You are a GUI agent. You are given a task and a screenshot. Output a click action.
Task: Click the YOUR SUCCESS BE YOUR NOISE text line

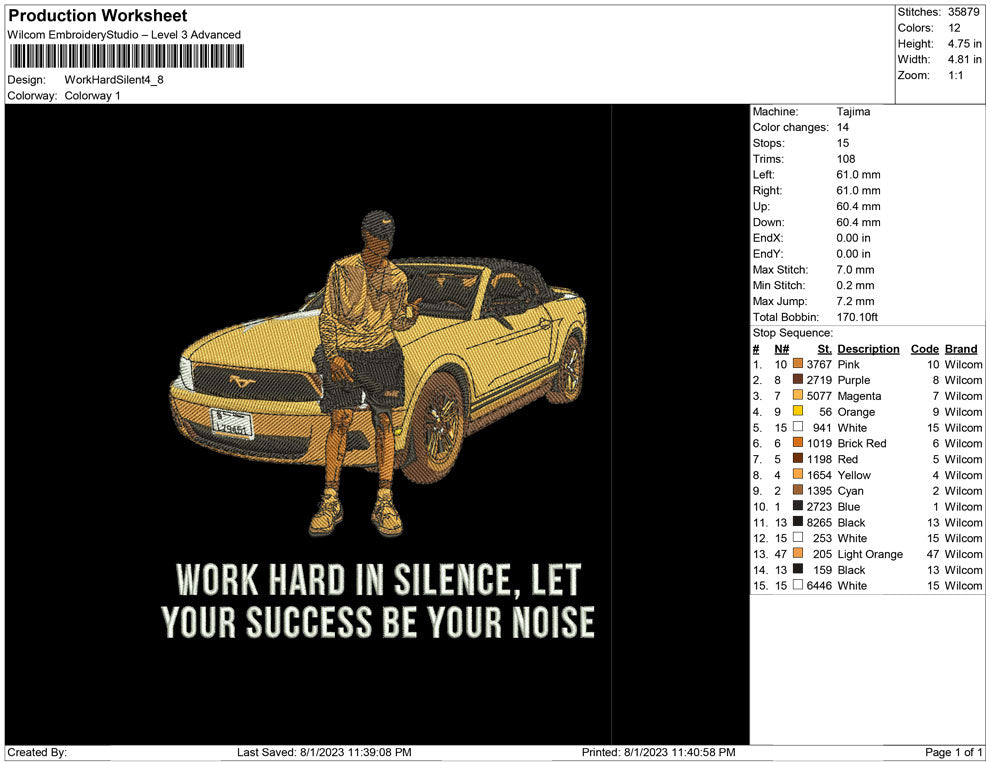tap(378, 622)
